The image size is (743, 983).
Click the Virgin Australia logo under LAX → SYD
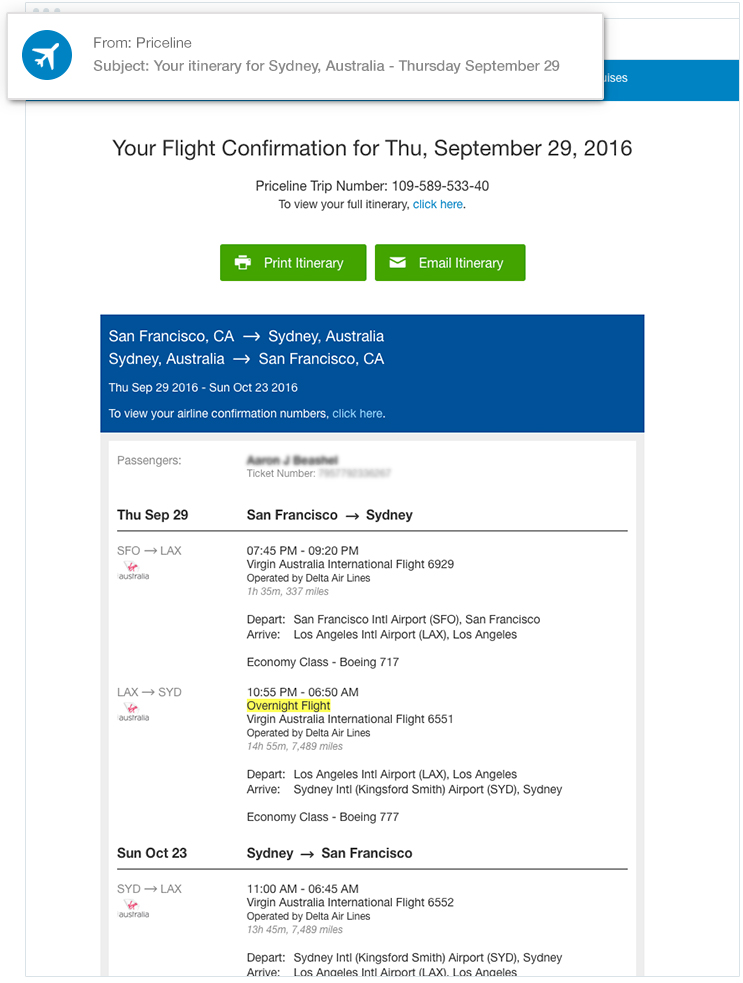tap(132, 712)
